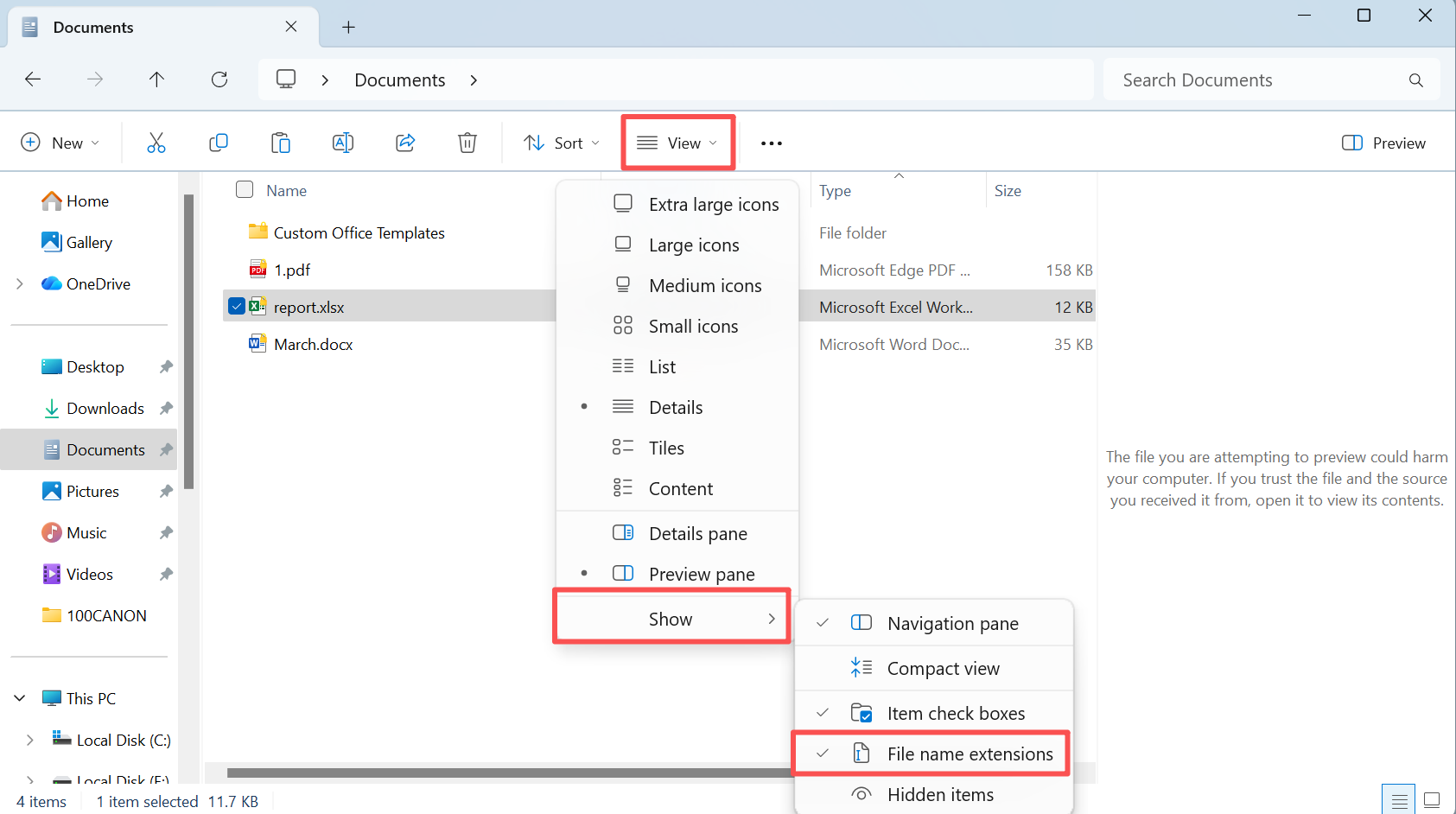Select Tiles view option
Screen dimensions: 1456x814
pos(677,448)
